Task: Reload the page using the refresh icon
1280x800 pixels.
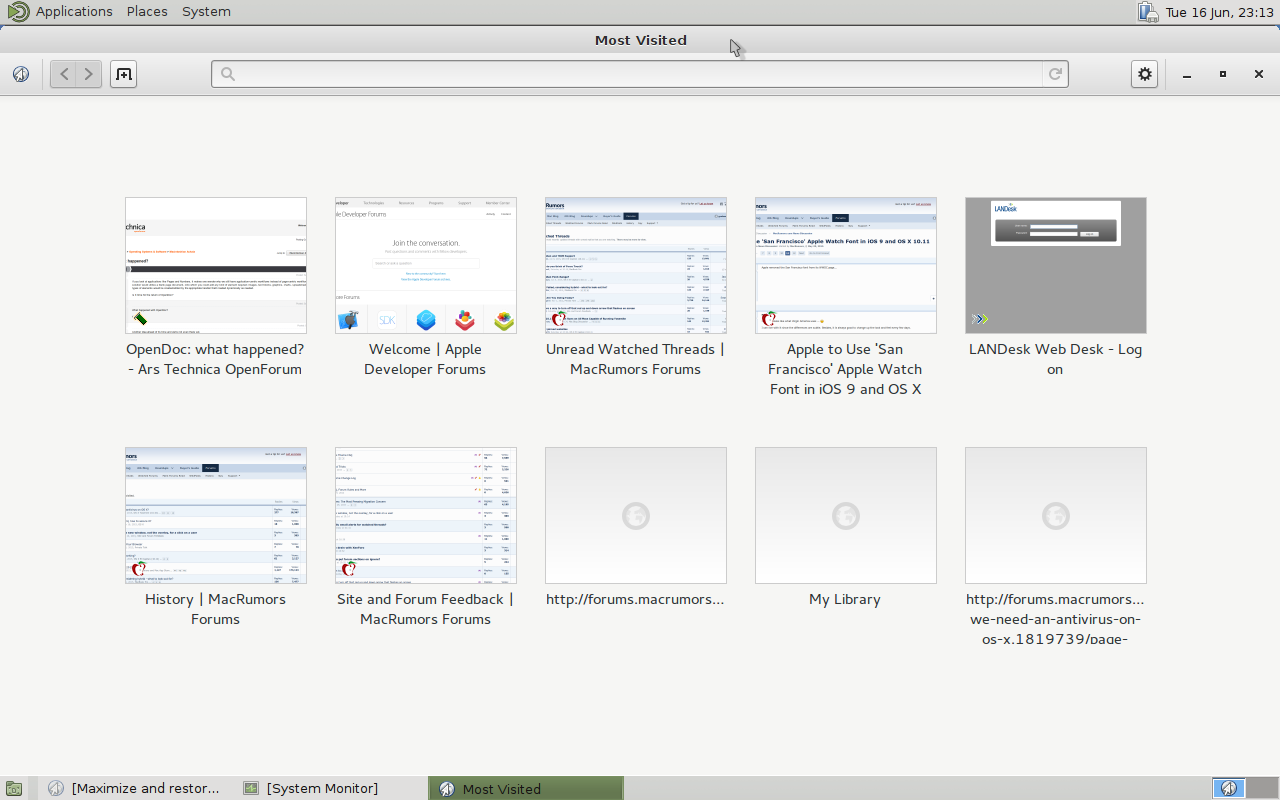Action: click(x=1054, y=74)
